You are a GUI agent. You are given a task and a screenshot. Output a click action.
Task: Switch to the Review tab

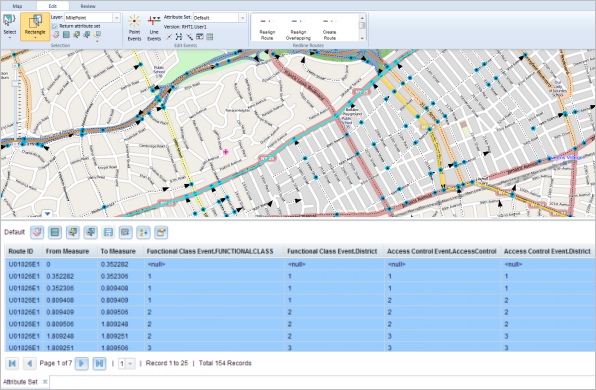point(88,6)
